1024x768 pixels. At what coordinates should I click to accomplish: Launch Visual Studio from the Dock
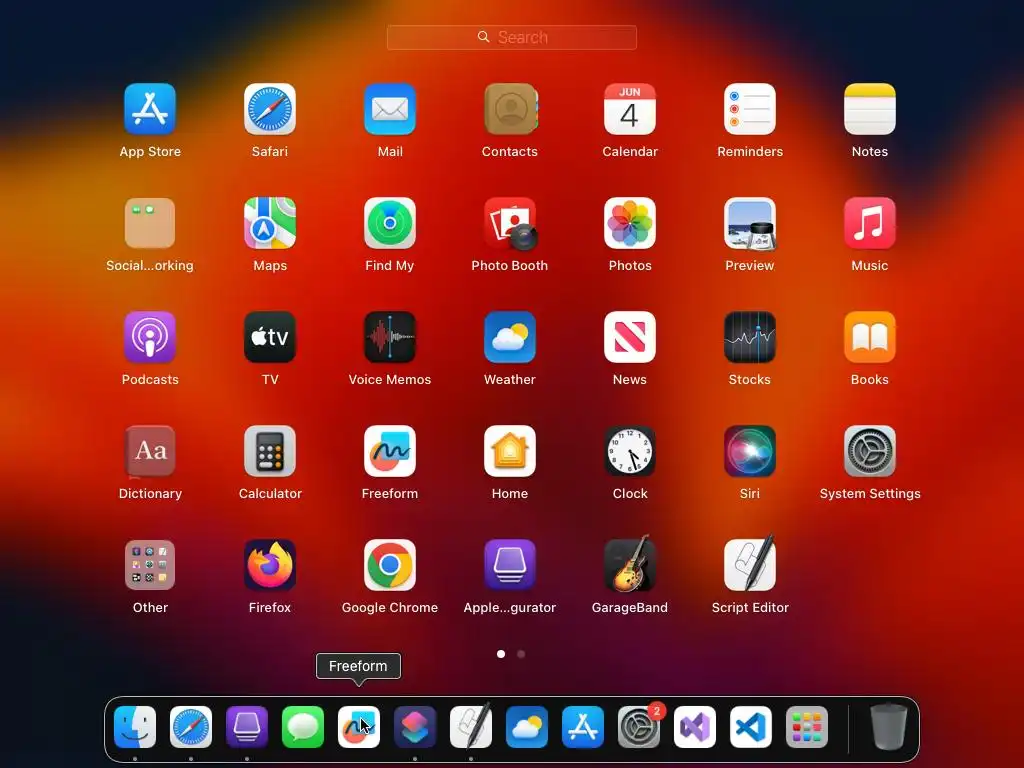(x=695, y=727)
